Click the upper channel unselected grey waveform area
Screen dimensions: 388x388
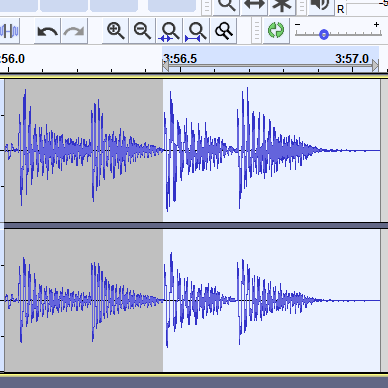click(x=83, y=150)
